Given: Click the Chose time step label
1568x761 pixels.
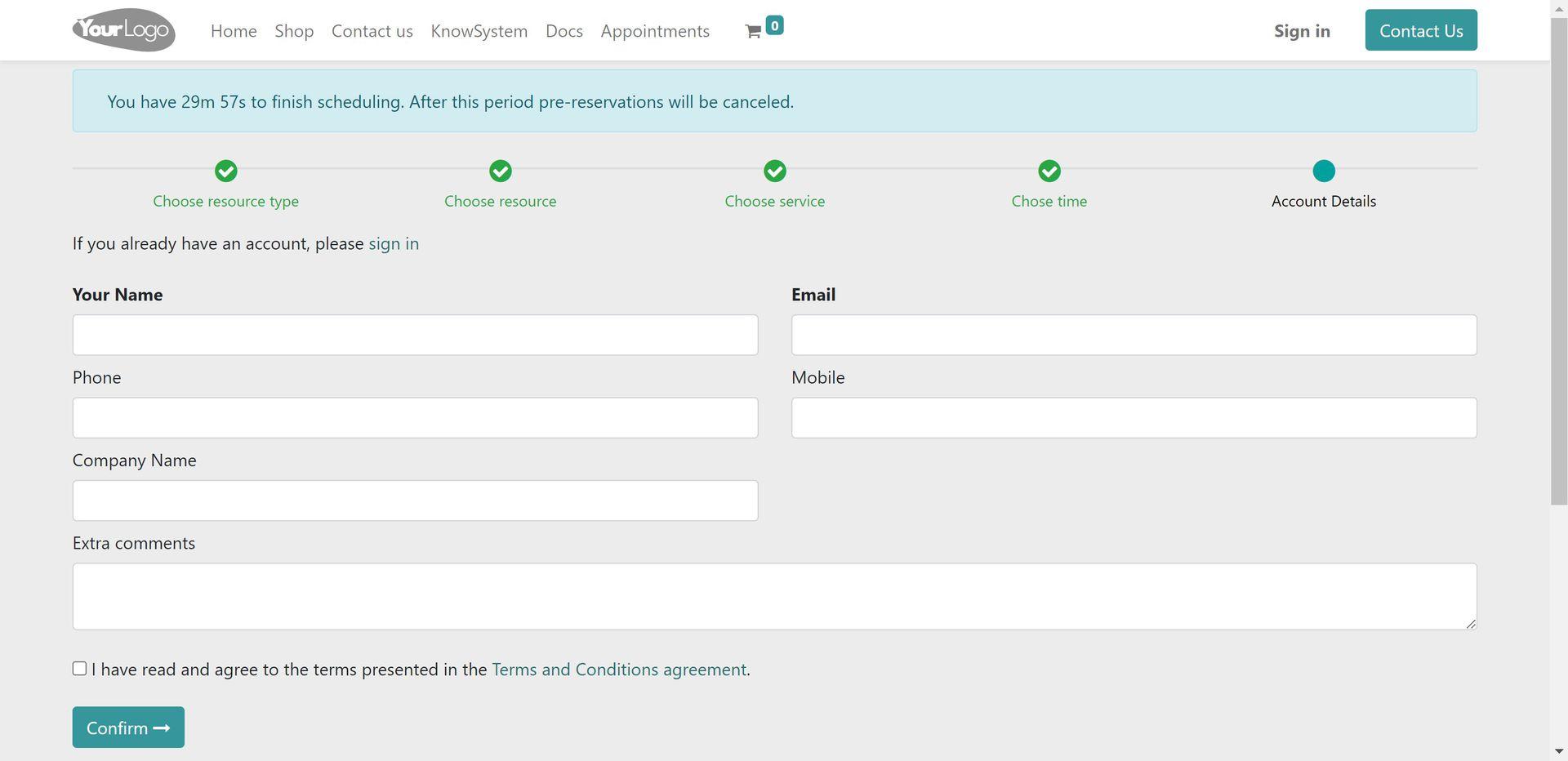Looking at the screenshot, I should click(1049, 201).
